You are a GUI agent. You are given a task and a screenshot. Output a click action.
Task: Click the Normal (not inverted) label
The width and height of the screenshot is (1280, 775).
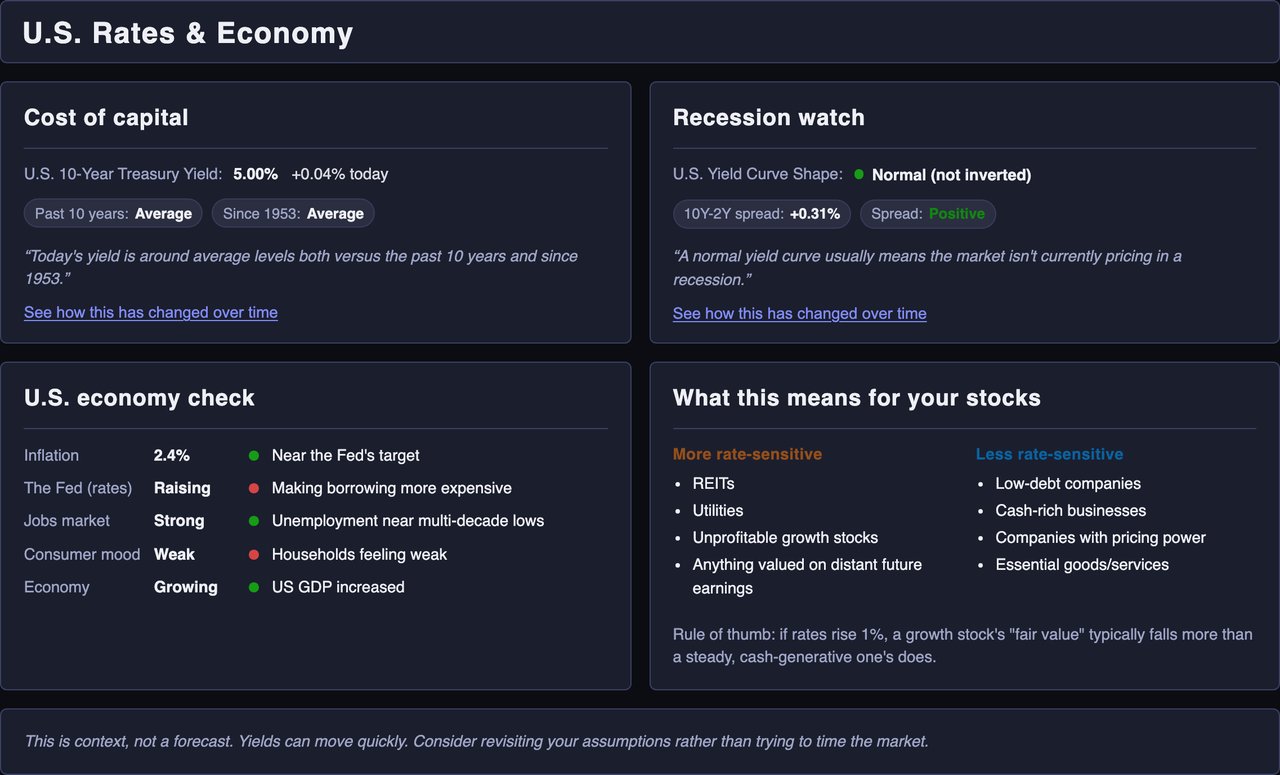coord(951,175)
